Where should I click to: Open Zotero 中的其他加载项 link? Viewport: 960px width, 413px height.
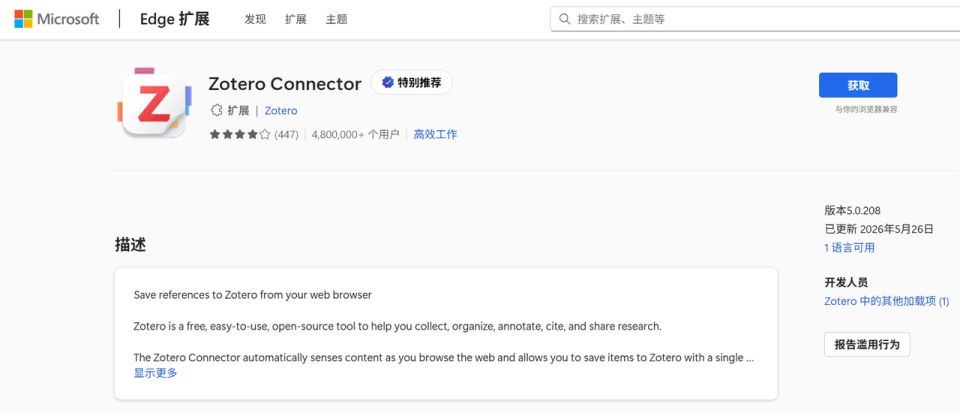(887, 301)
